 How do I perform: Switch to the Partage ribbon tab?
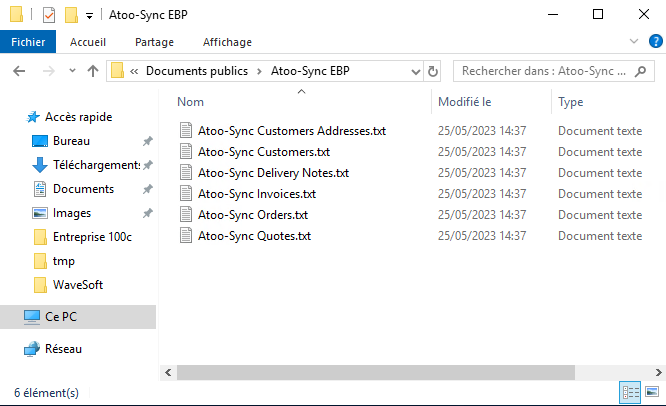coord(154,42)
